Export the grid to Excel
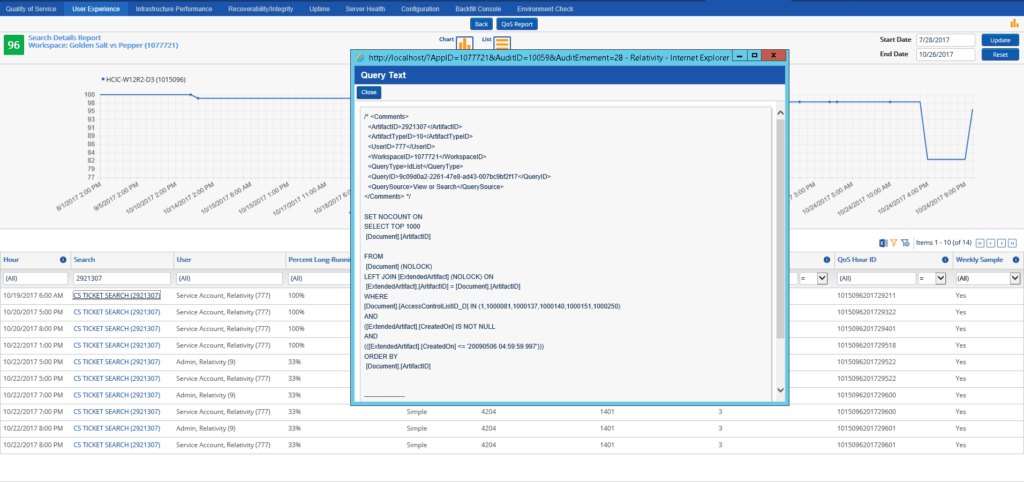This screenshot has width=1024, height=482. (x=883, y=243)
